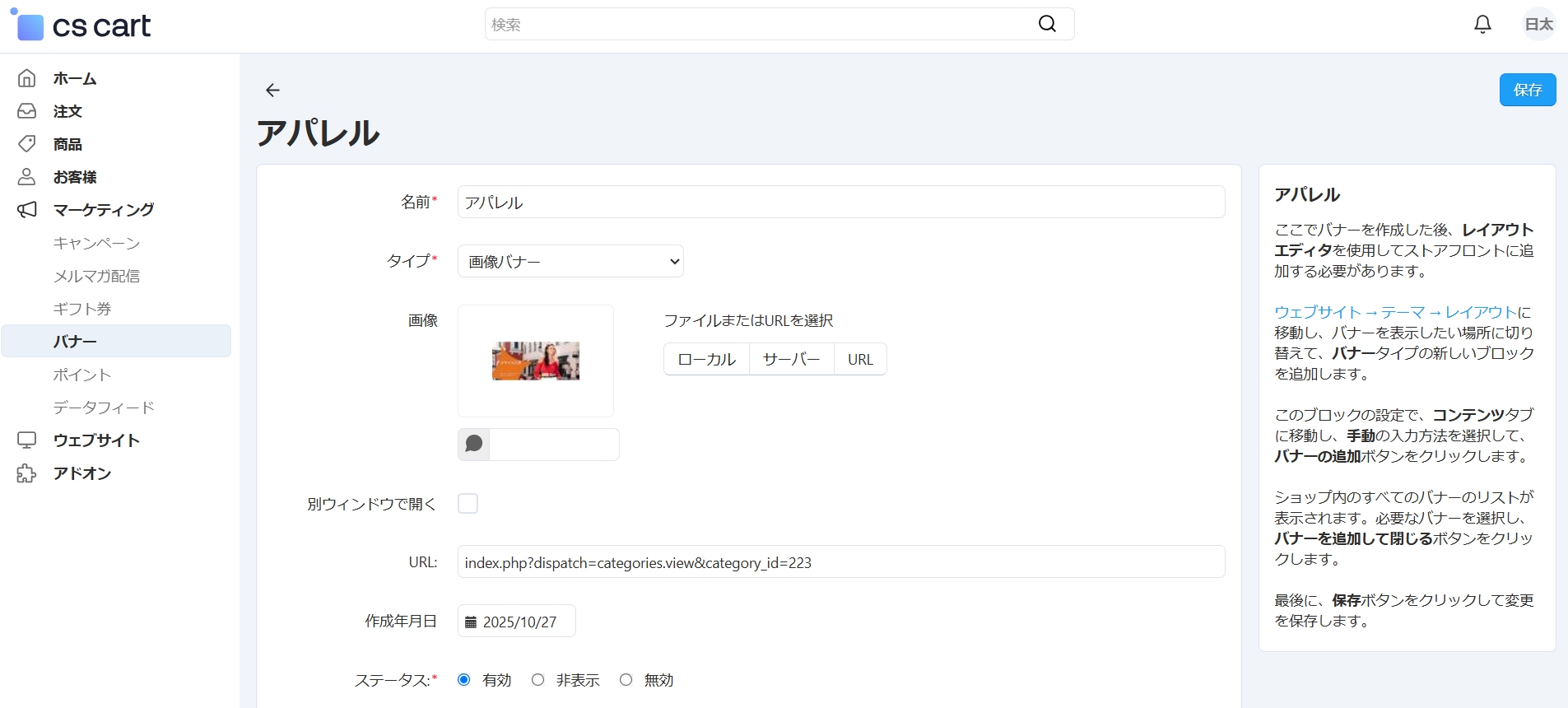Click the ローカル file source button

click(706, 359)
